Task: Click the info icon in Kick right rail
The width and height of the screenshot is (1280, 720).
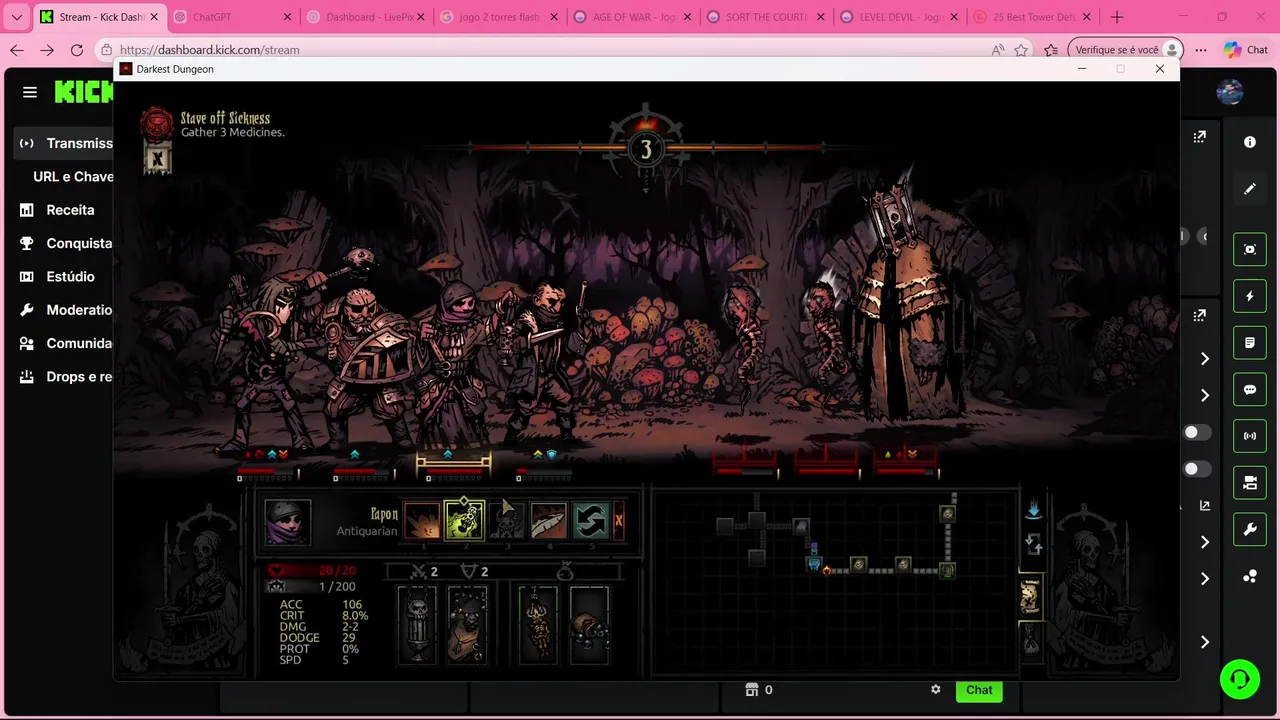Action: (x=1250, y=142)
